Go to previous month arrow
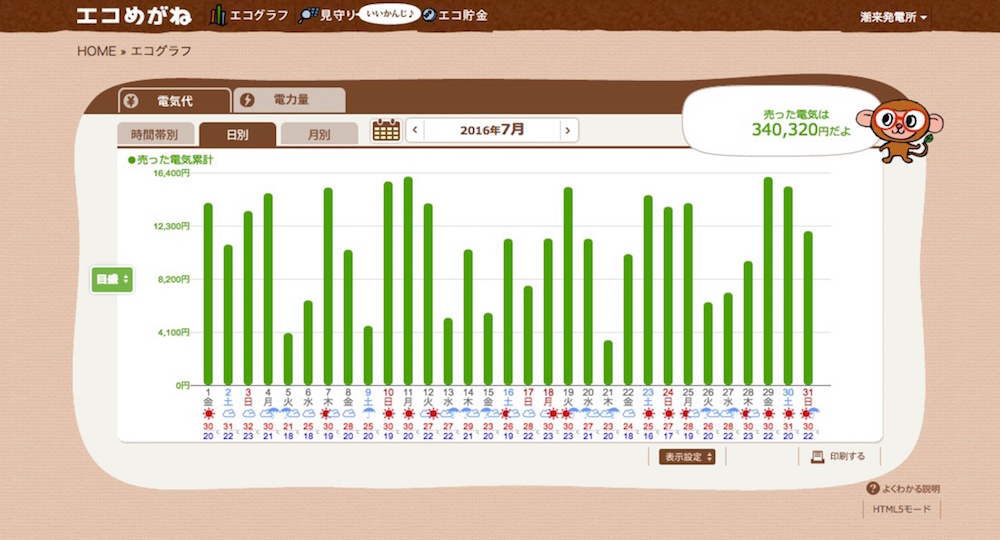The width and height of the screenshot is (1000, 540). pyautogui.click(x=415, y=130)
